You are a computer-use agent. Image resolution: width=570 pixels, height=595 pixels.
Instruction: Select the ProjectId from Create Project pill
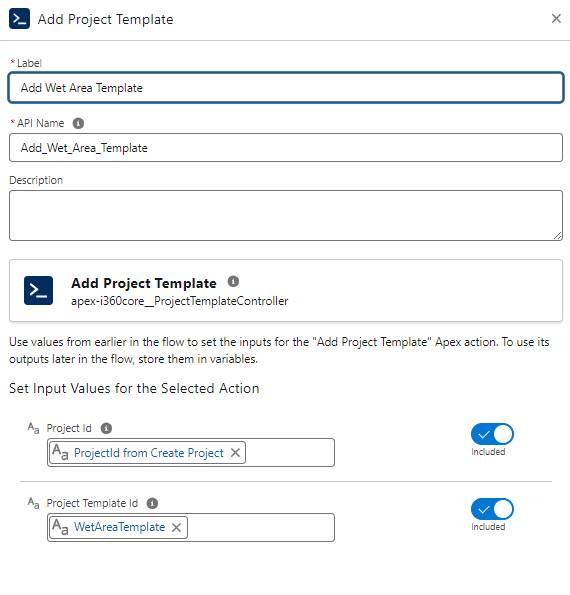click(148, 453)
